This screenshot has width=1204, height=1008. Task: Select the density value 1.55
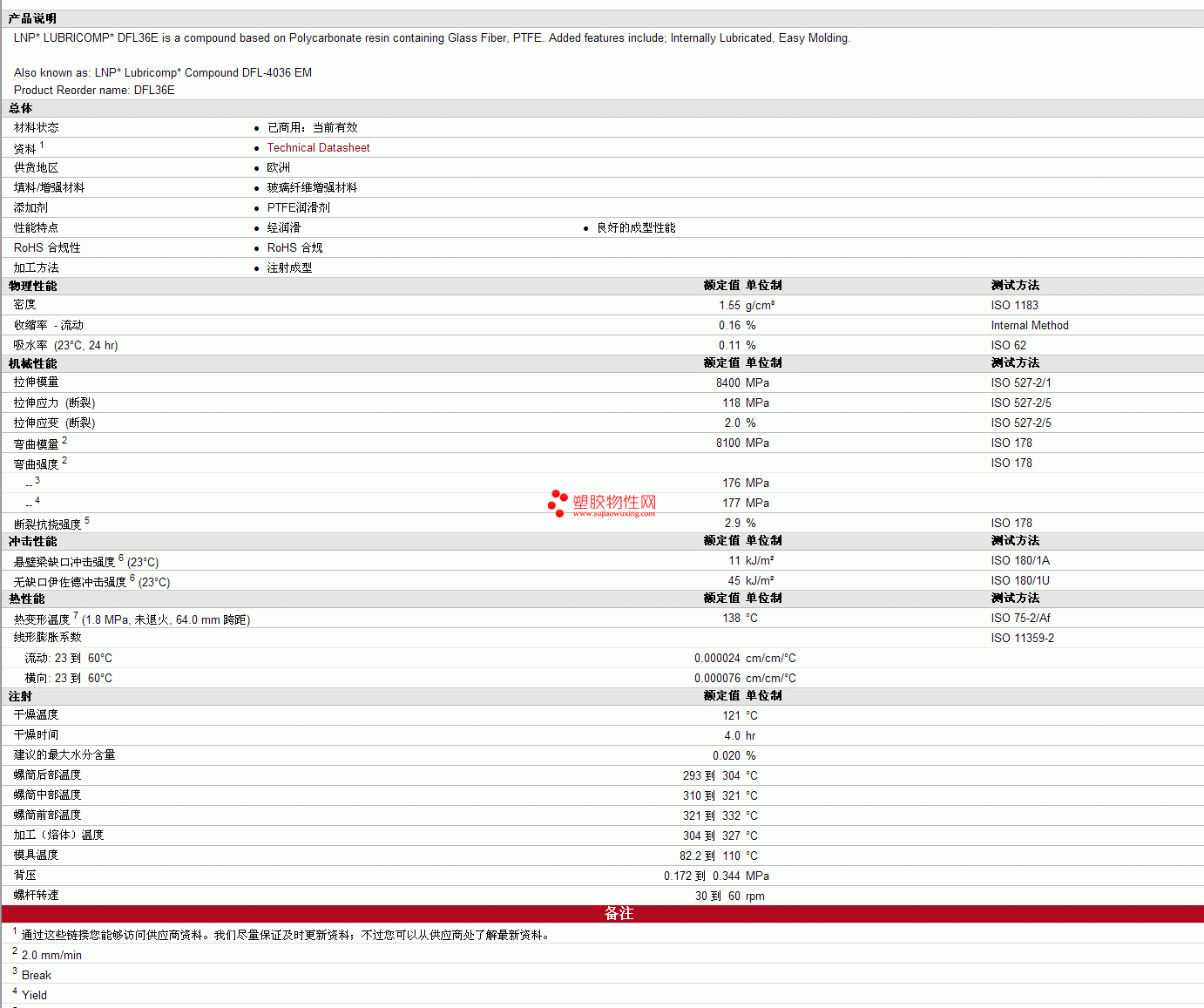tap(729, 306)
